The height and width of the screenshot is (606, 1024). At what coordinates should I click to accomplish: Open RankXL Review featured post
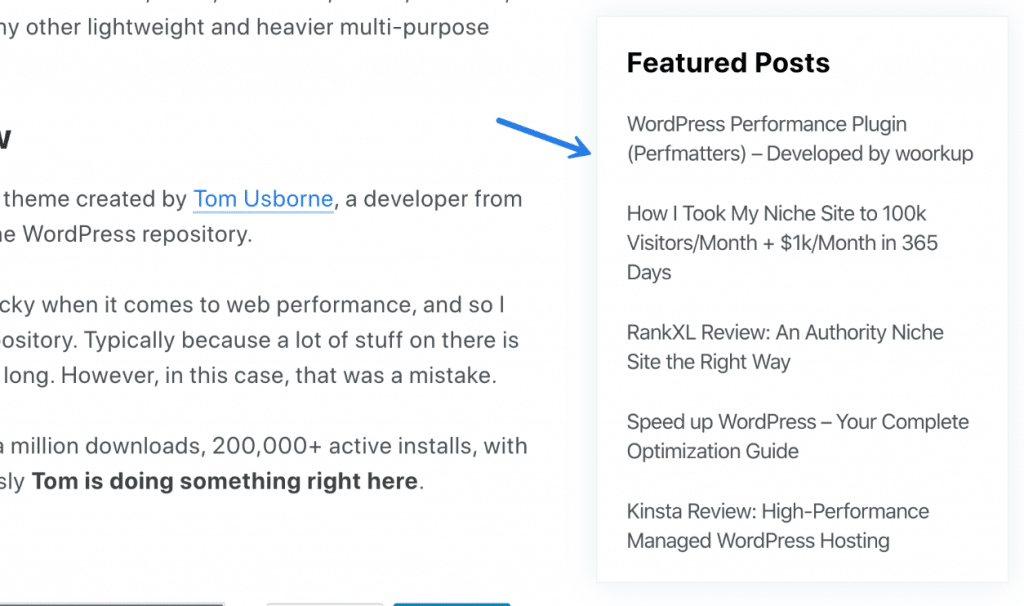click(785, 347)
